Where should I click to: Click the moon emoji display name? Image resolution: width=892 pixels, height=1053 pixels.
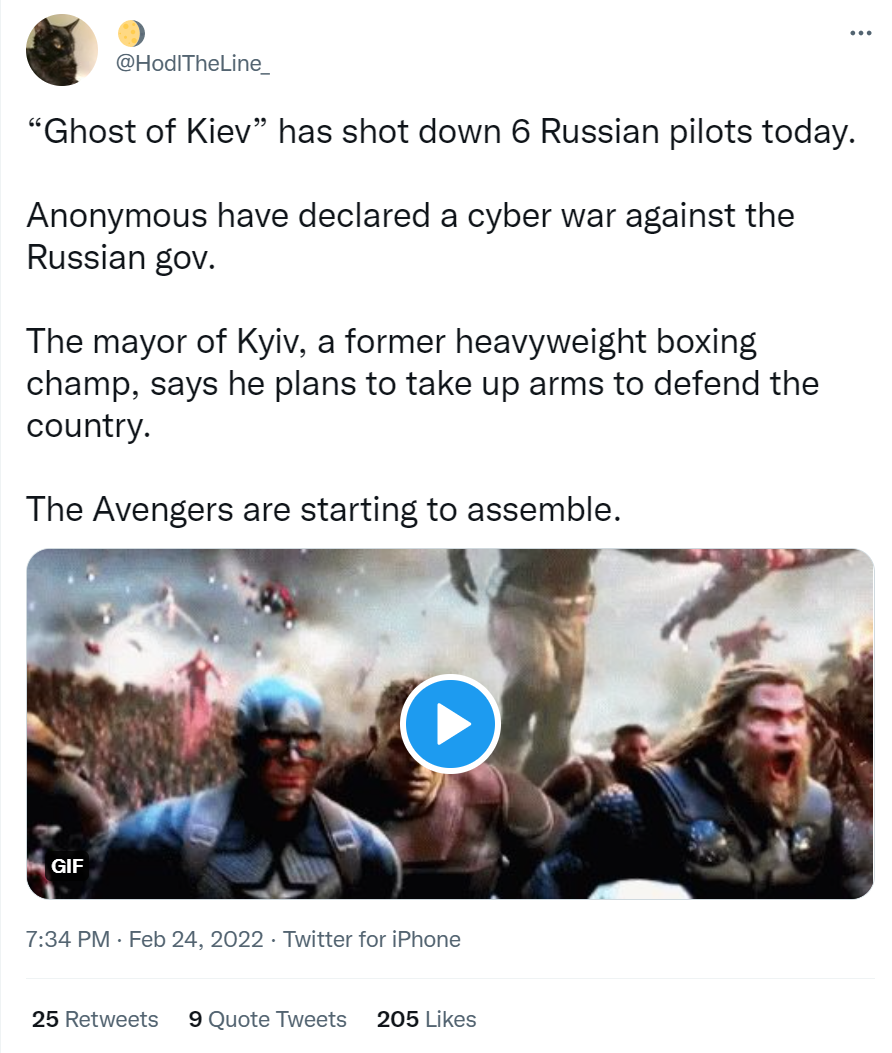(131, 34)
